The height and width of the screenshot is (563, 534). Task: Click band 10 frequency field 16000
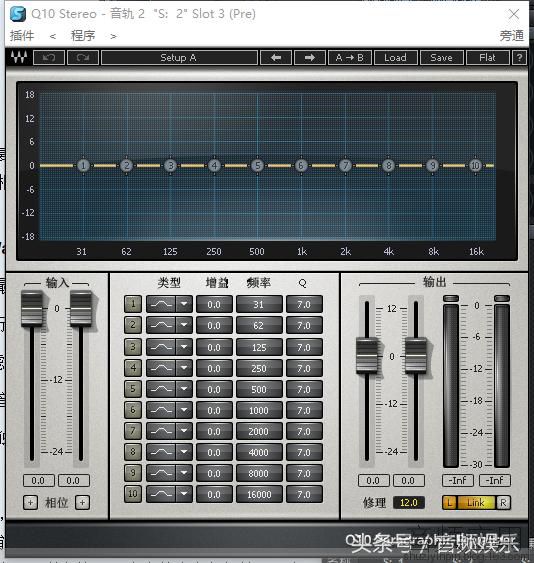coord(259,494)
